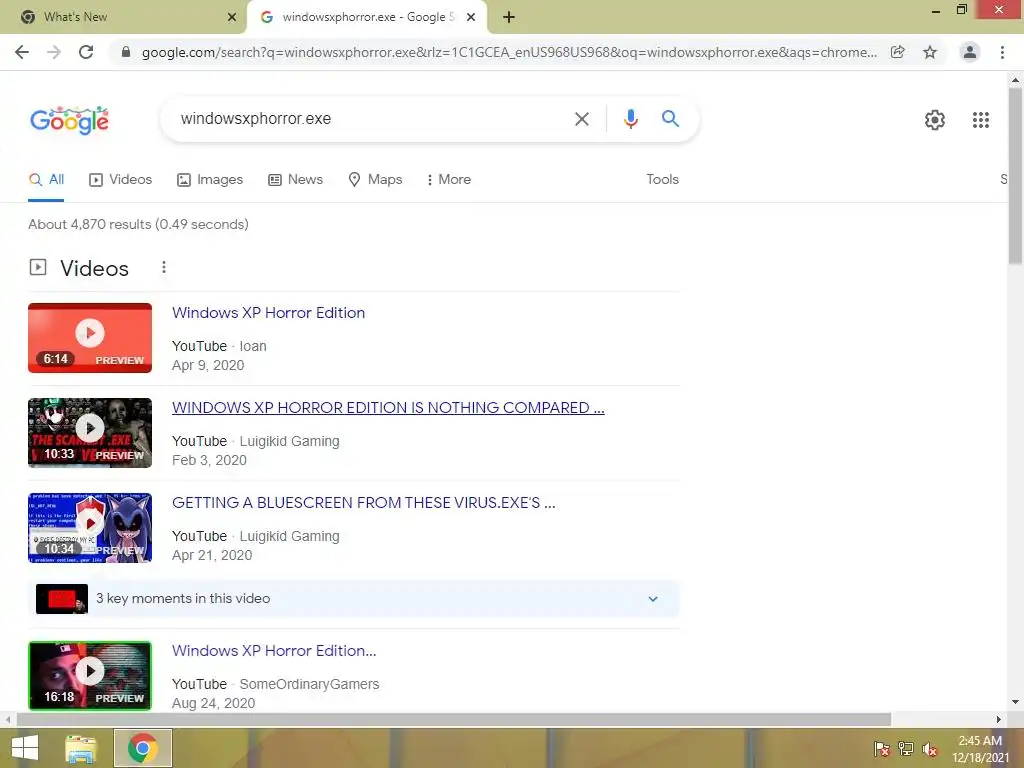1024x768 pixels.
Task: Click the Google holiday logo
Action: point(69,120)
